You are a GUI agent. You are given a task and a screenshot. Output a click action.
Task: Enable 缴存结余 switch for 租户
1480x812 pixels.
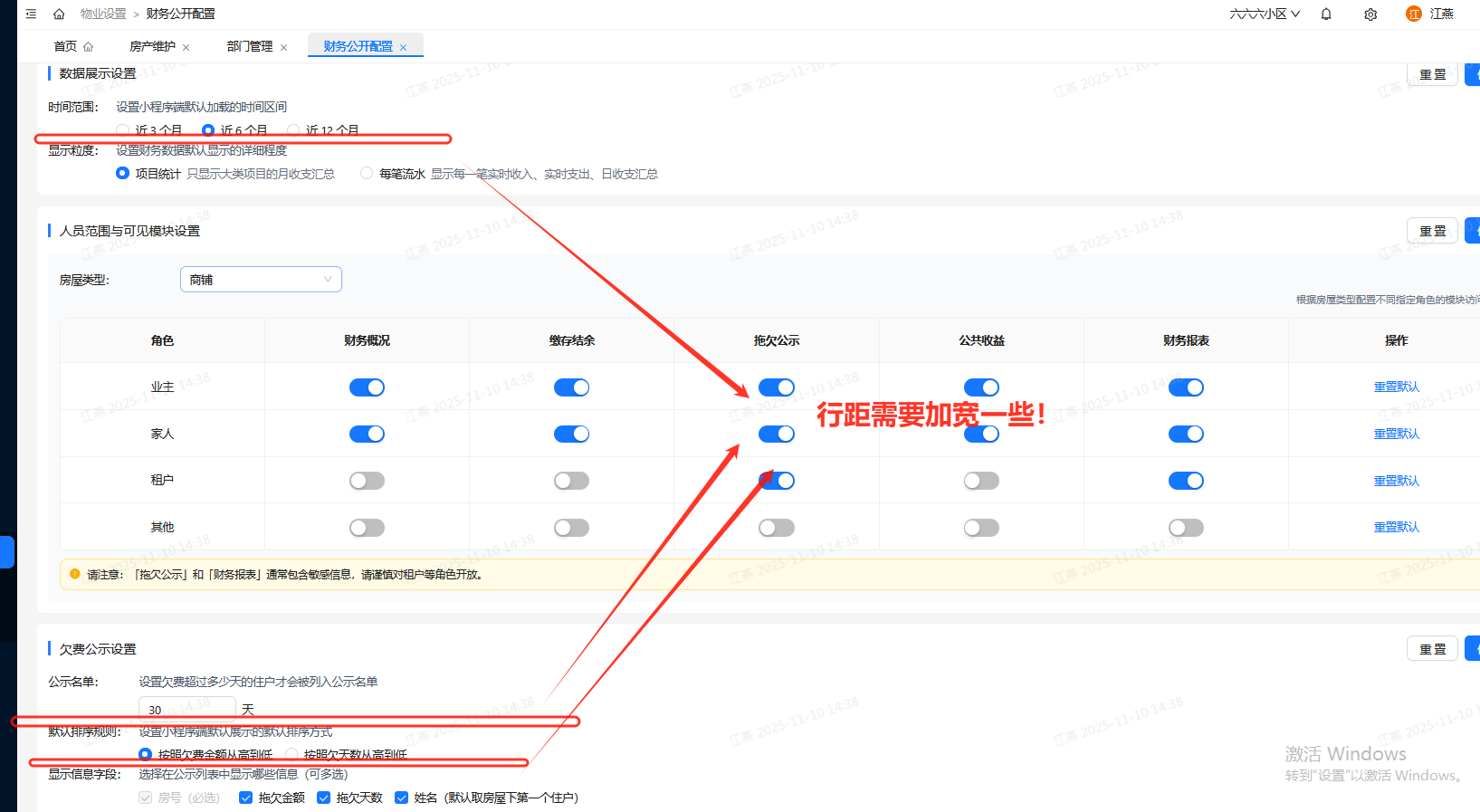(x=571, y=481)
